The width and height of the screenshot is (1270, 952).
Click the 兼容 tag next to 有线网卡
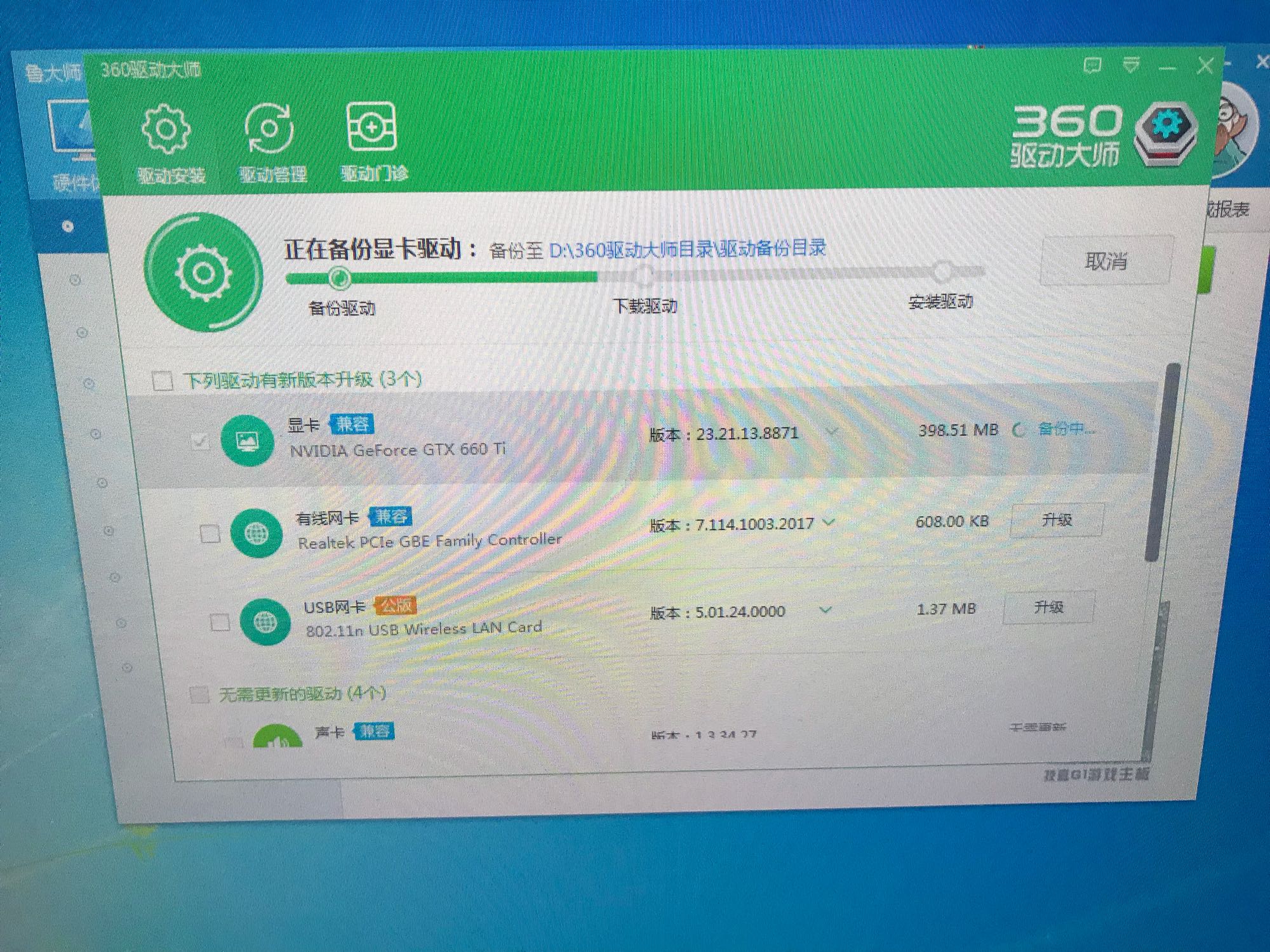391,516
